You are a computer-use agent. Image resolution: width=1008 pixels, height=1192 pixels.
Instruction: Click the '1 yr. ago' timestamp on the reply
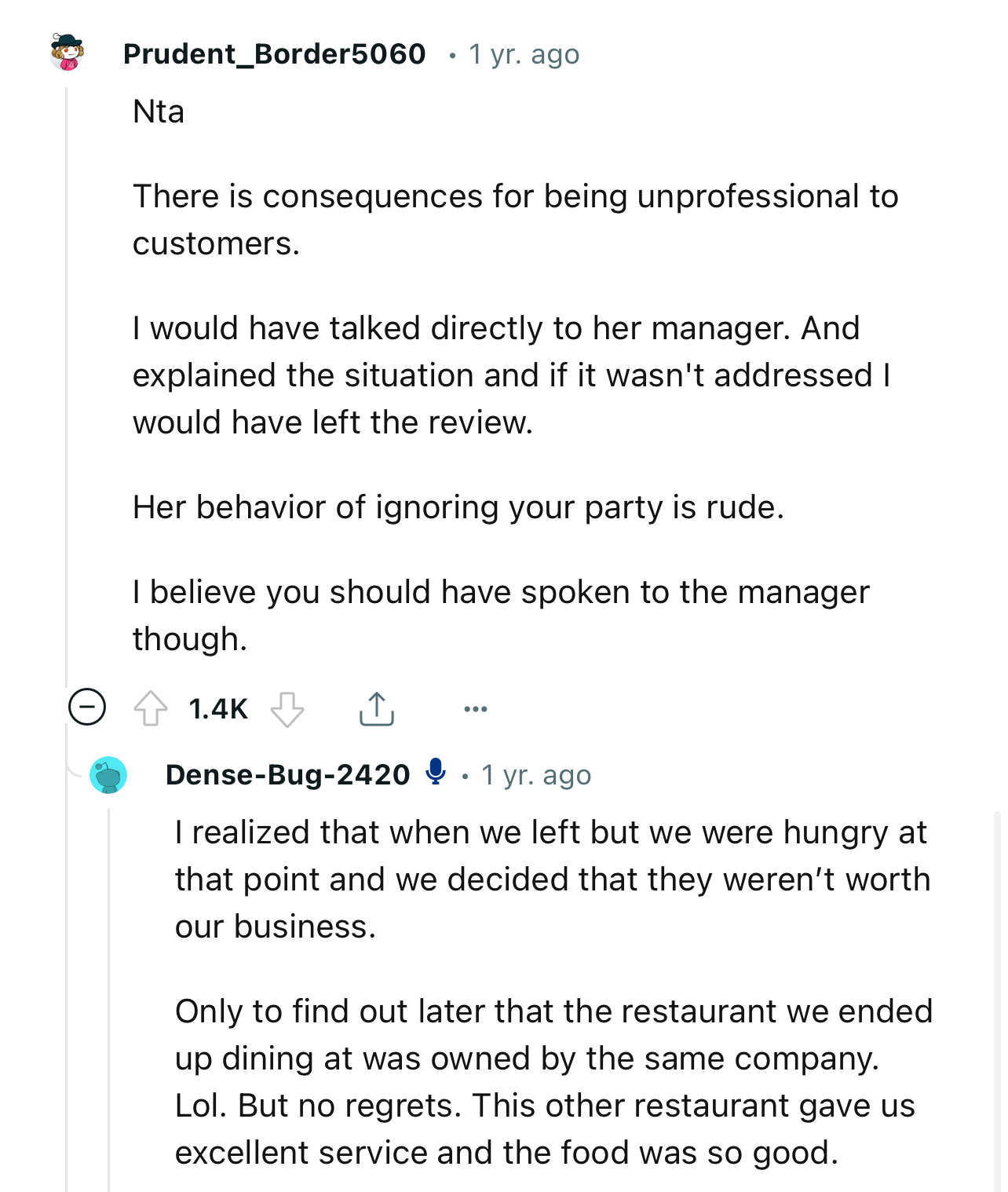click(x=537, y=774)
